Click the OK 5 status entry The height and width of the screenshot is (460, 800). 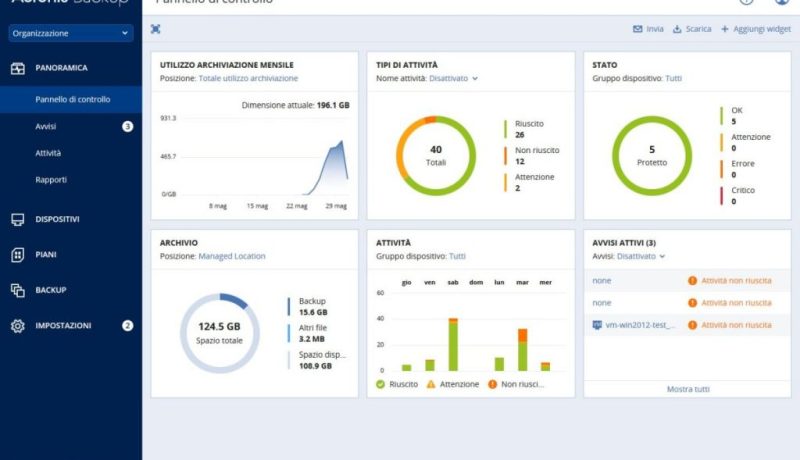(732, 116)
